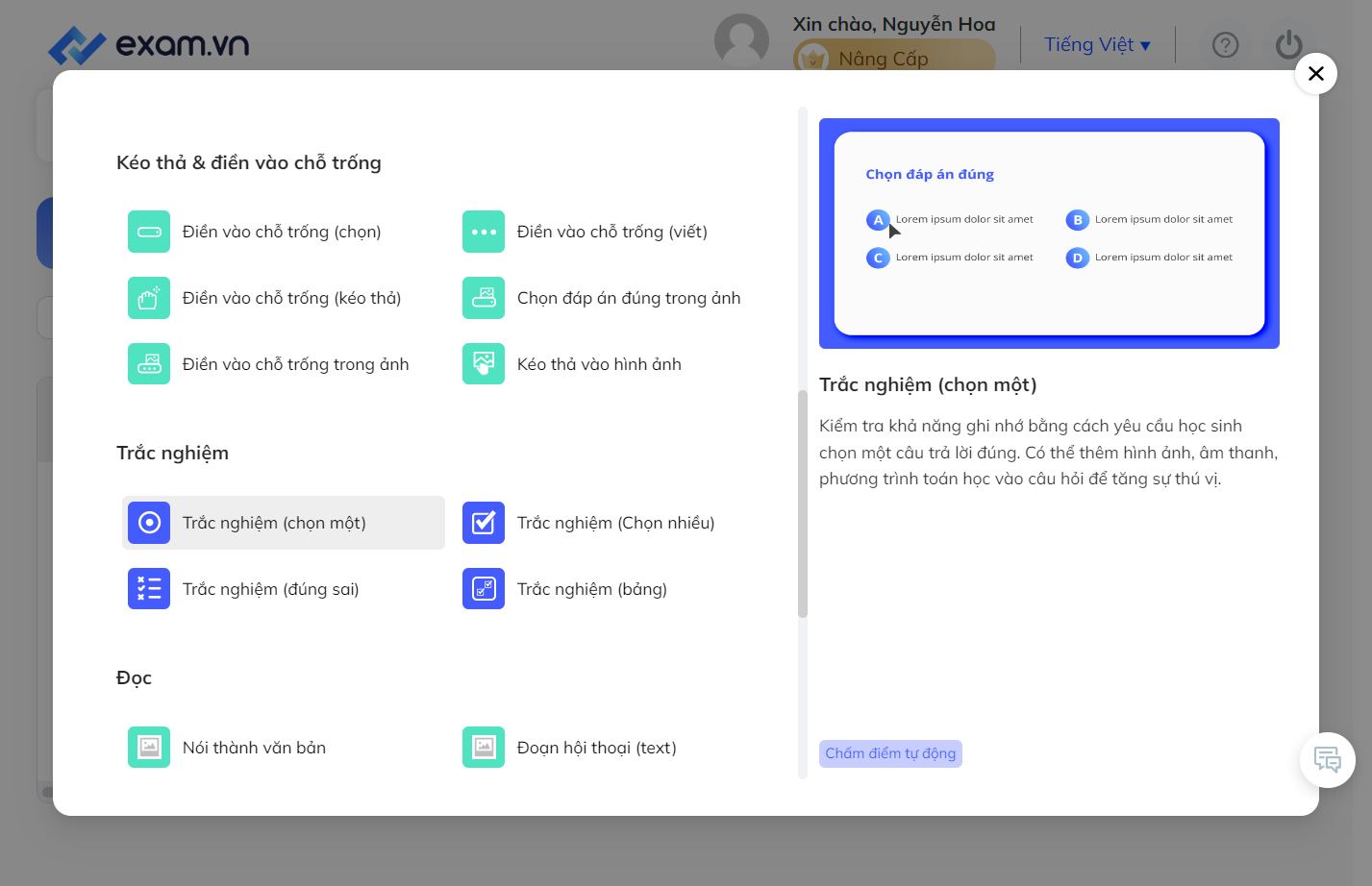Screen dimensions: 1372x886
Task: Click the 'Điền vào chỗ trống (chọn)' icon
Action: click(149, 232)
